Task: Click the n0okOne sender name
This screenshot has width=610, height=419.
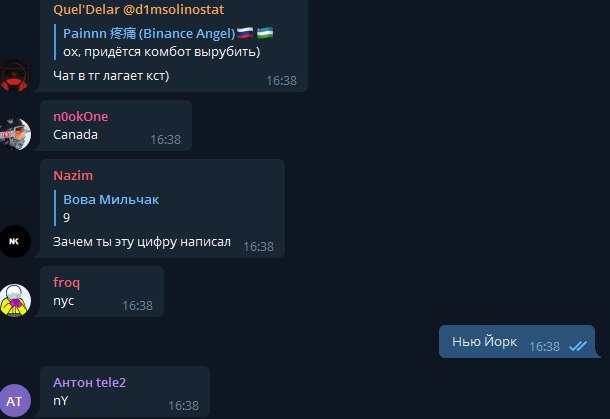Action: coord(81,116)
